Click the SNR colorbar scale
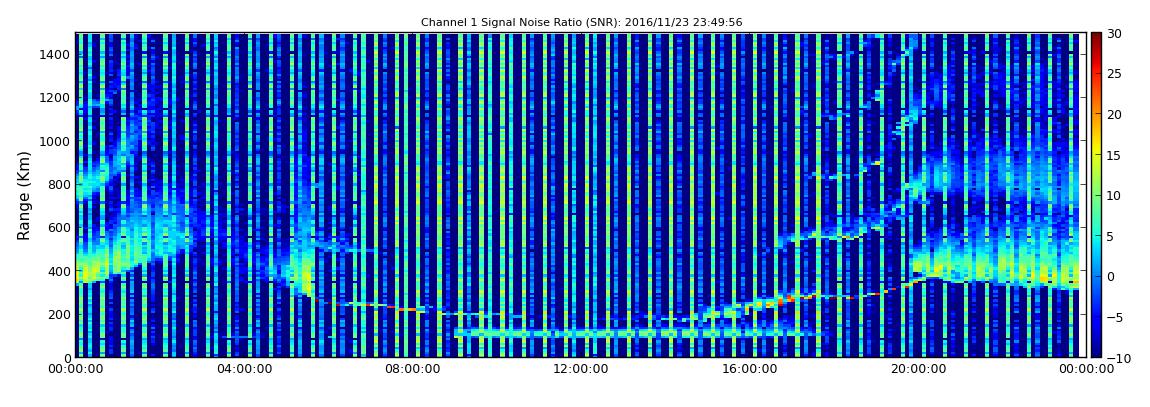Screen dimensions: 1150x407 pyautogui.click(x=1096, y=195)
